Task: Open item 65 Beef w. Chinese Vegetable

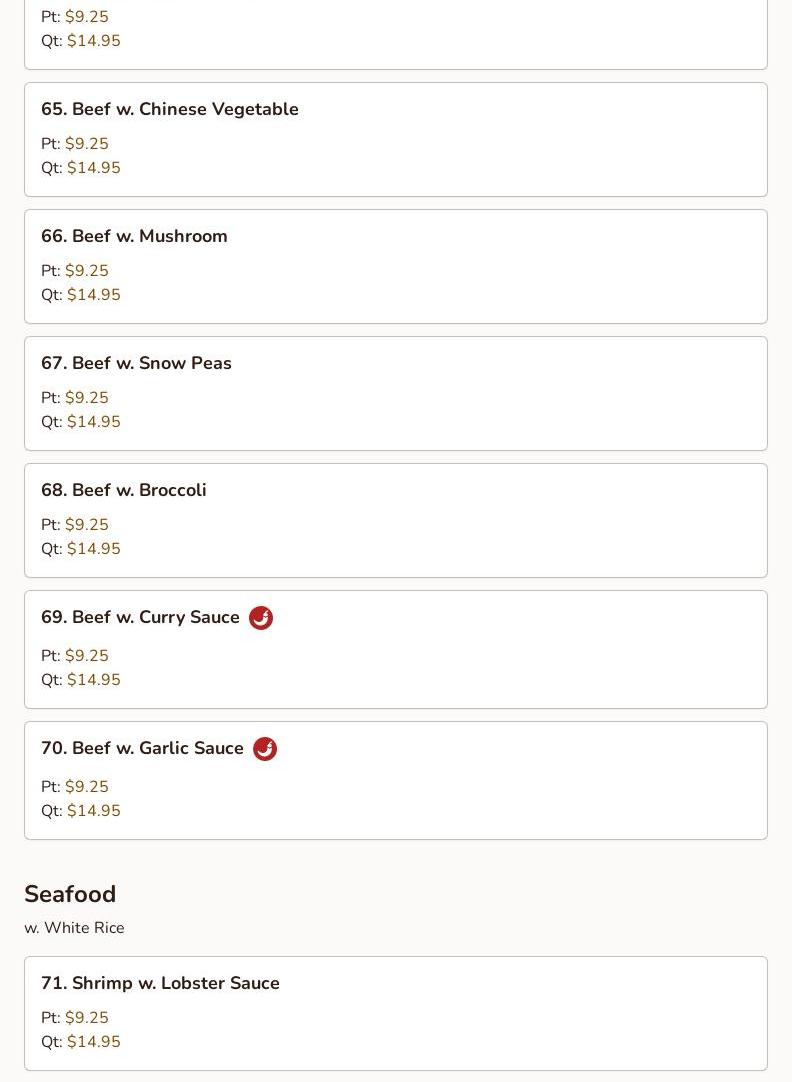Action: point(170,109)
